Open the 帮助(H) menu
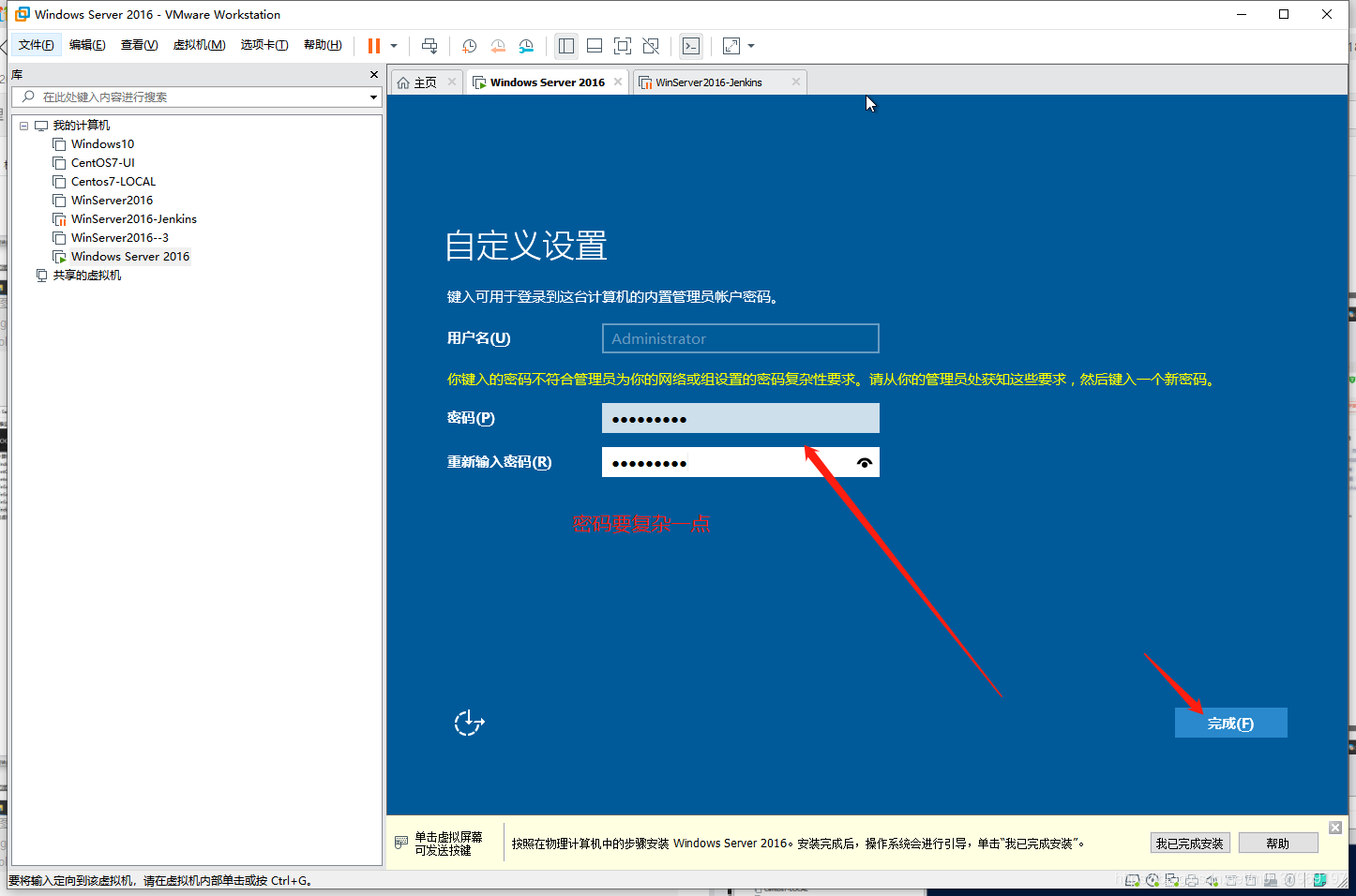This screenshot has height=896, width=1356. click(323, 45)
